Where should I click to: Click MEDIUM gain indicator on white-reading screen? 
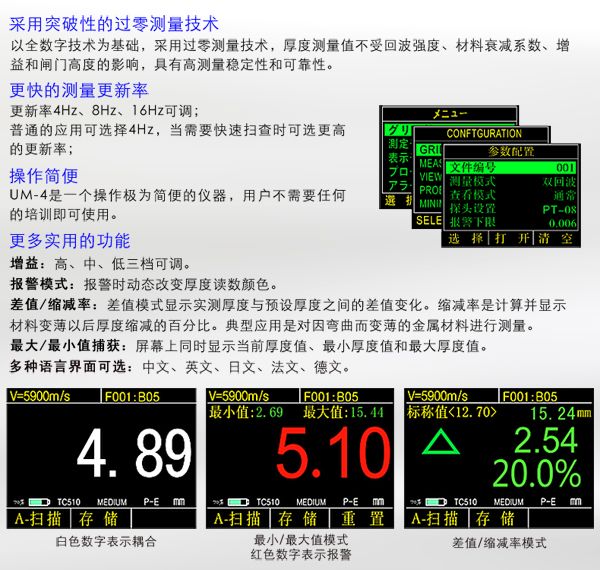coord(114,501)
